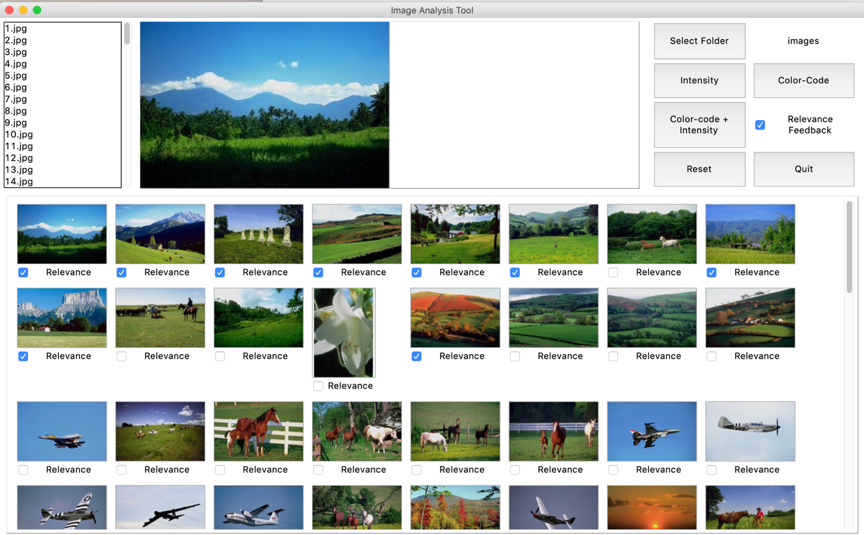
Task: Uncheck Relevance under red-orange hills thumbnail
Action: (x=417, y=356)
